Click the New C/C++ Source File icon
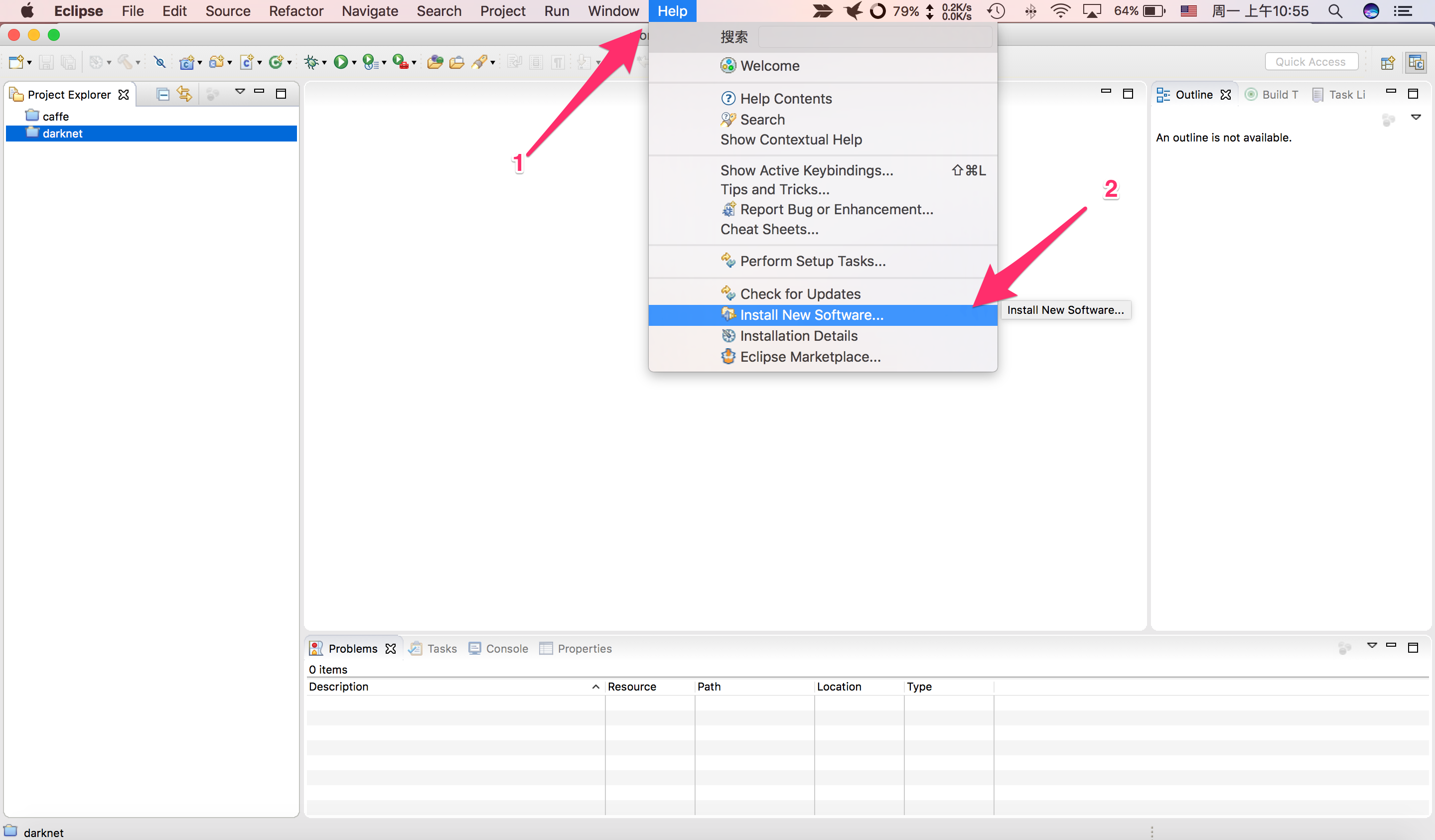The height and width of the screenshot is (840, 1435). pos(246,62)
